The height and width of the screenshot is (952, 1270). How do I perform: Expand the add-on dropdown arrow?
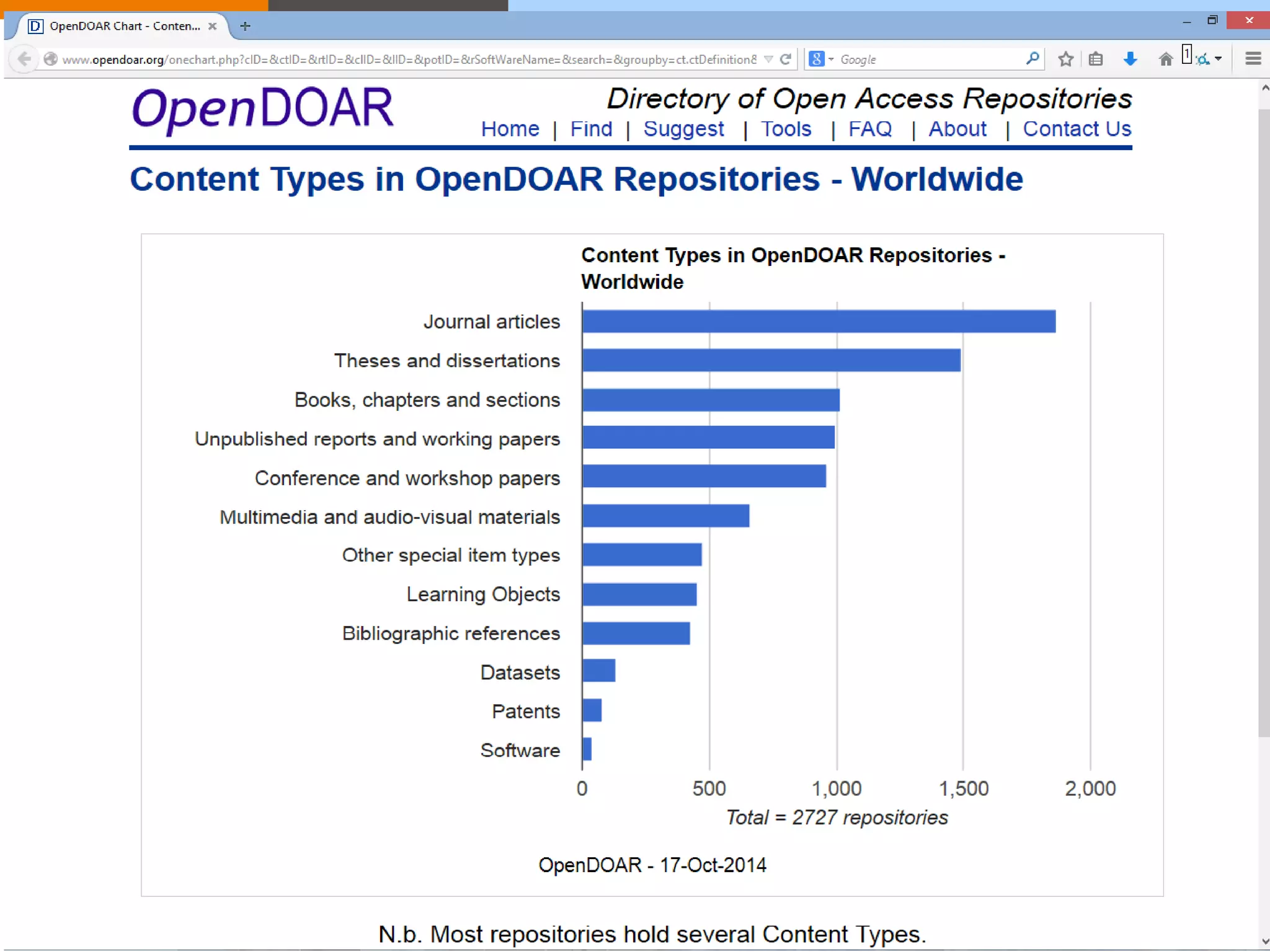point(1219,59)
